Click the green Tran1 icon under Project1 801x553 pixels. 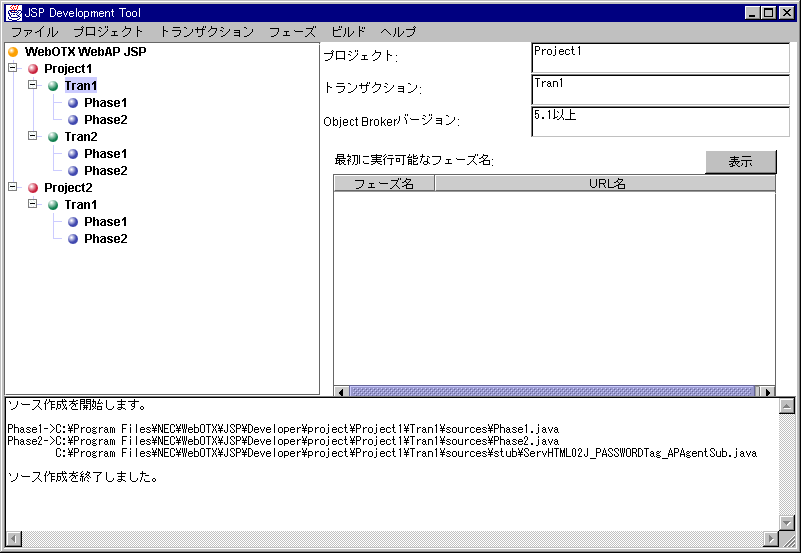pos(53,86)
